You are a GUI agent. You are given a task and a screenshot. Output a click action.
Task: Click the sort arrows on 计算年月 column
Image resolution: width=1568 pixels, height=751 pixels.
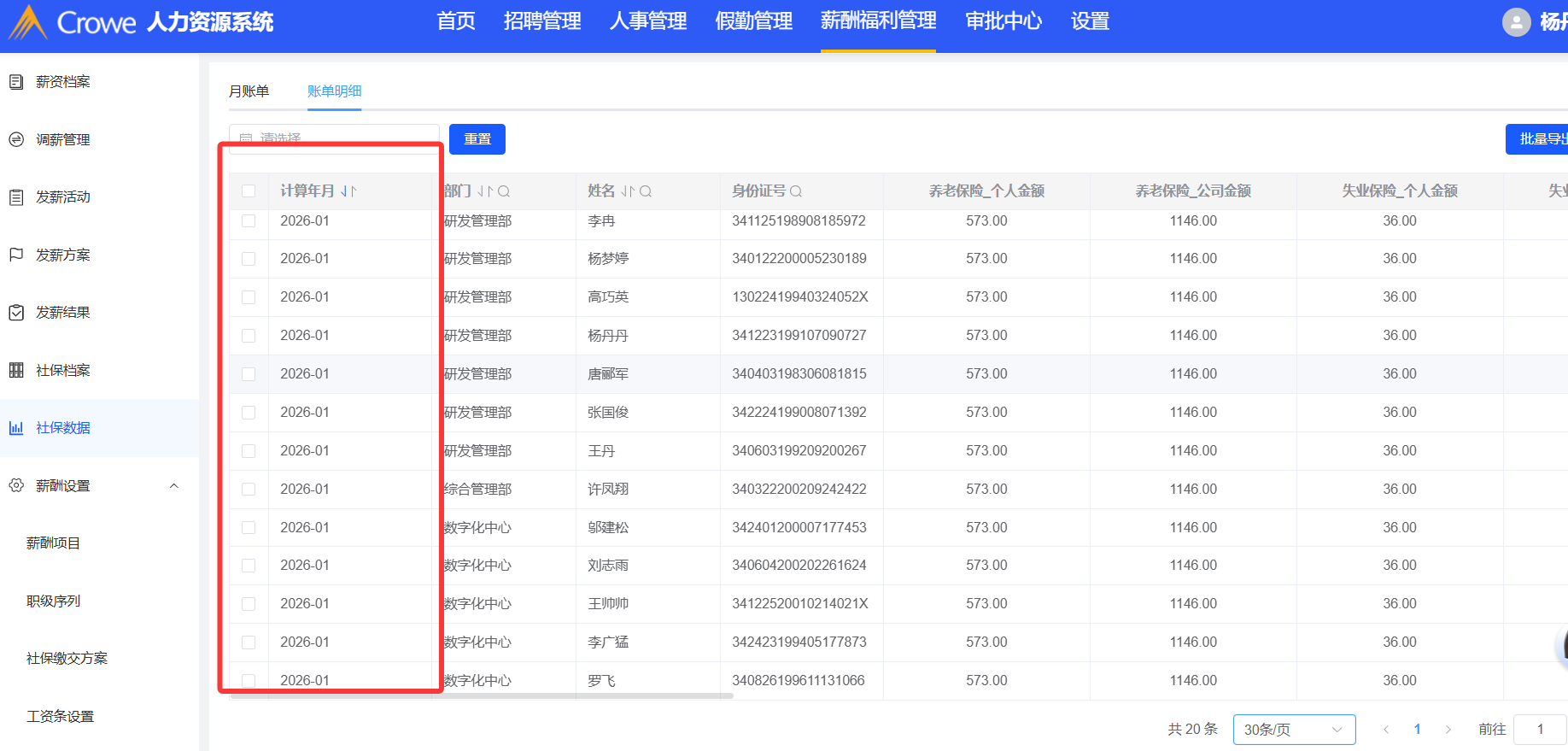pyautogui.click(x=348, y=191)
